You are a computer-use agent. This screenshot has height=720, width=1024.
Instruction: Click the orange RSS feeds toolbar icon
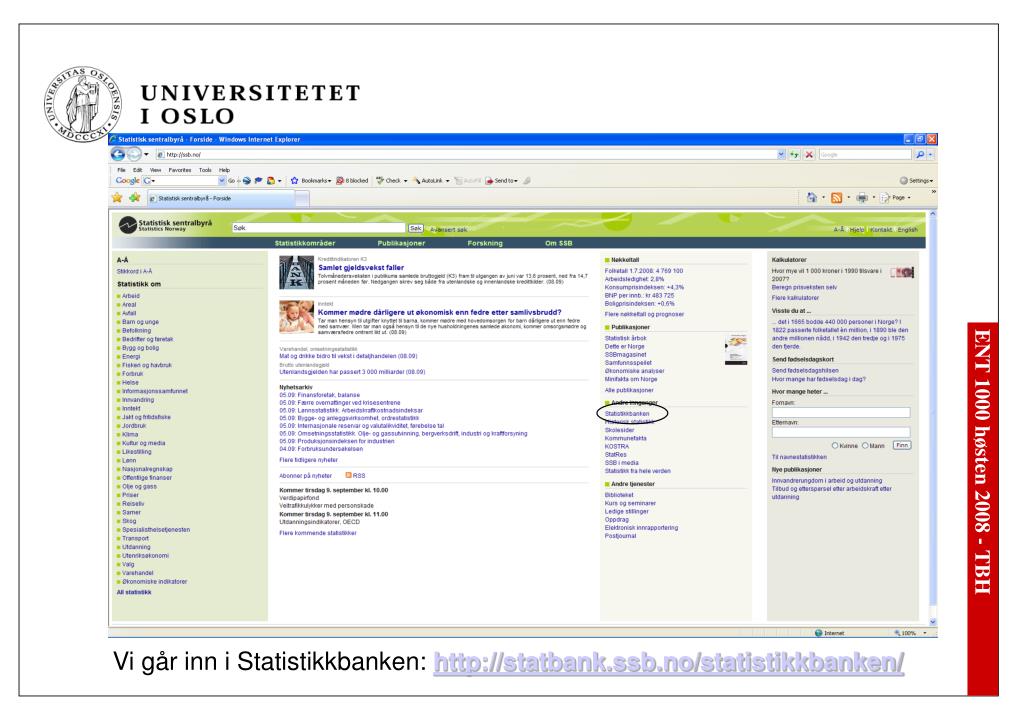coord(837,197)
